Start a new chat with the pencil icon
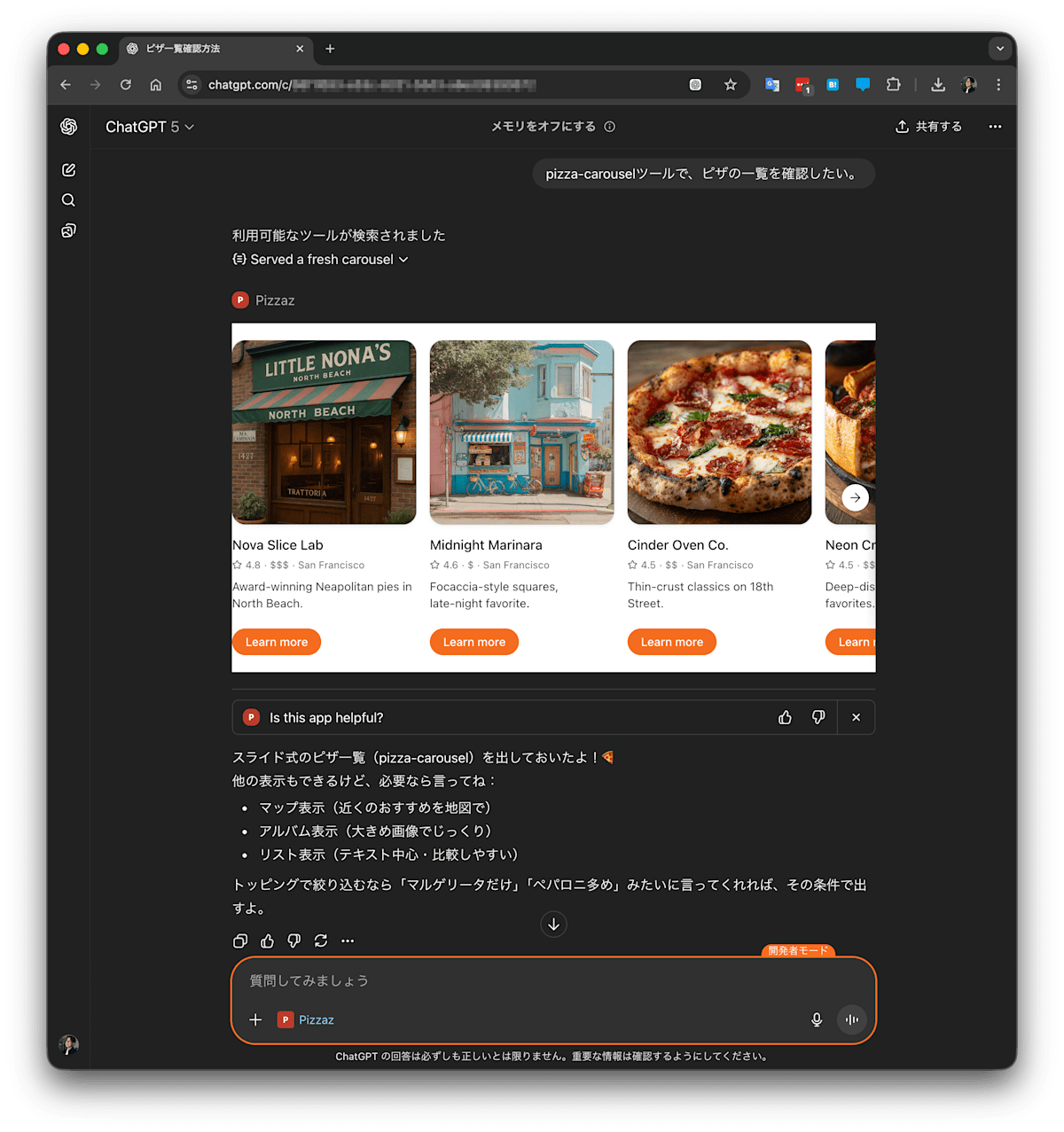Image resolution: width=1064 pixels, height=1132 pixels. (68, 170)
